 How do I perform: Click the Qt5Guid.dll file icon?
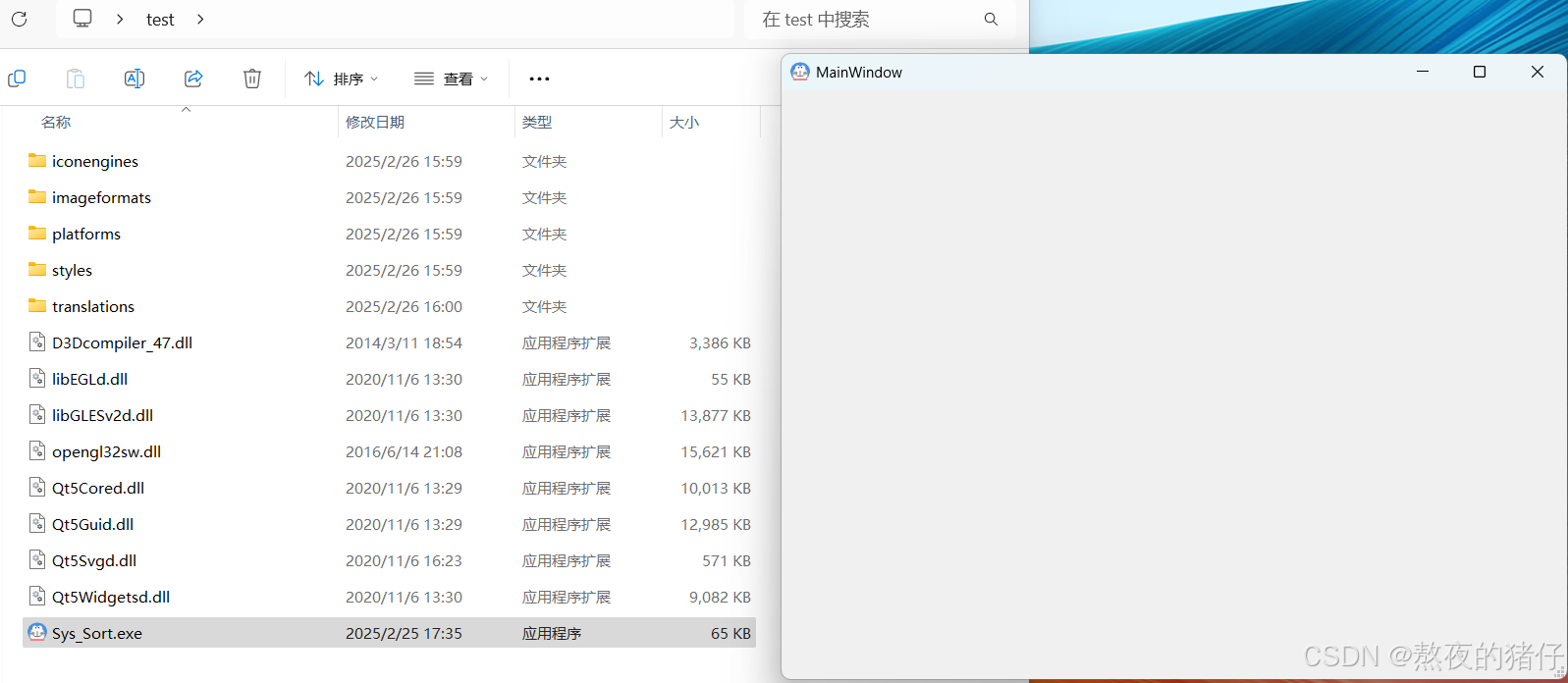pos(37,523)
